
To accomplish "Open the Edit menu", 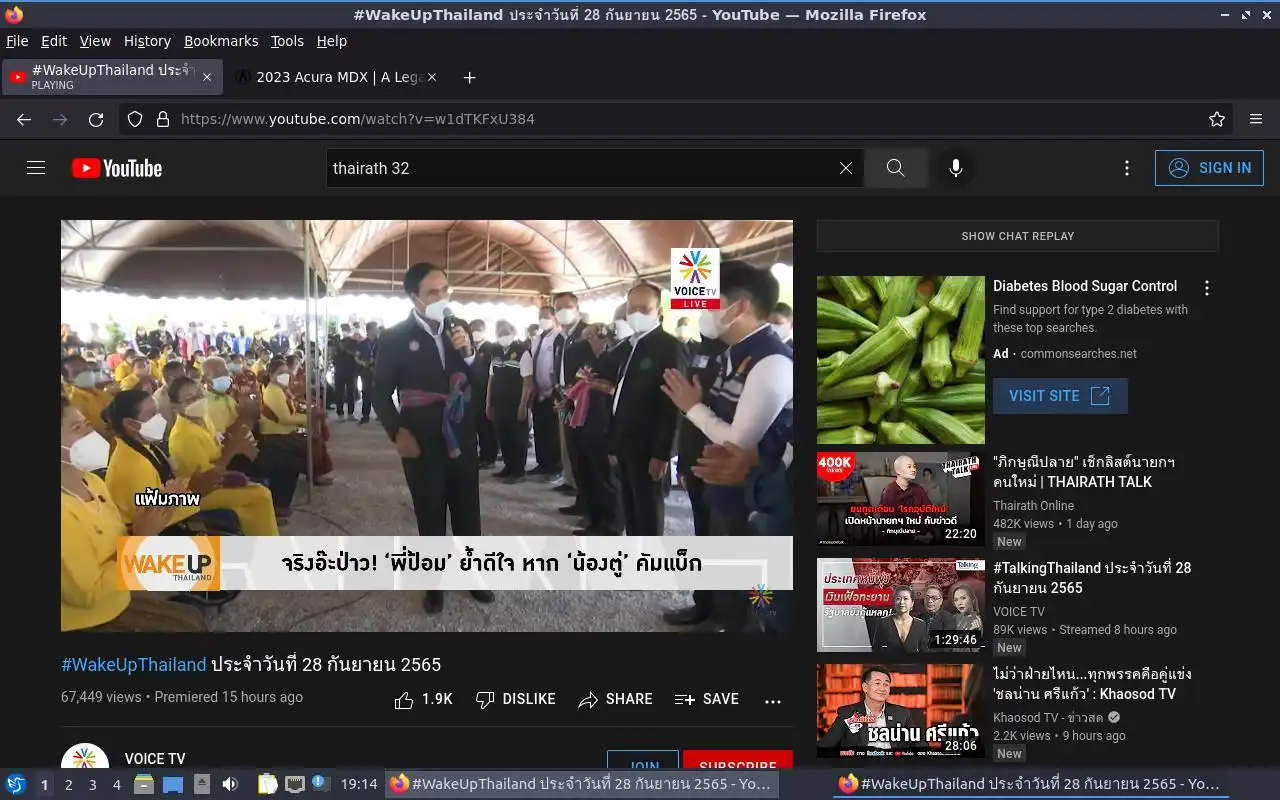I will (54, 41).
